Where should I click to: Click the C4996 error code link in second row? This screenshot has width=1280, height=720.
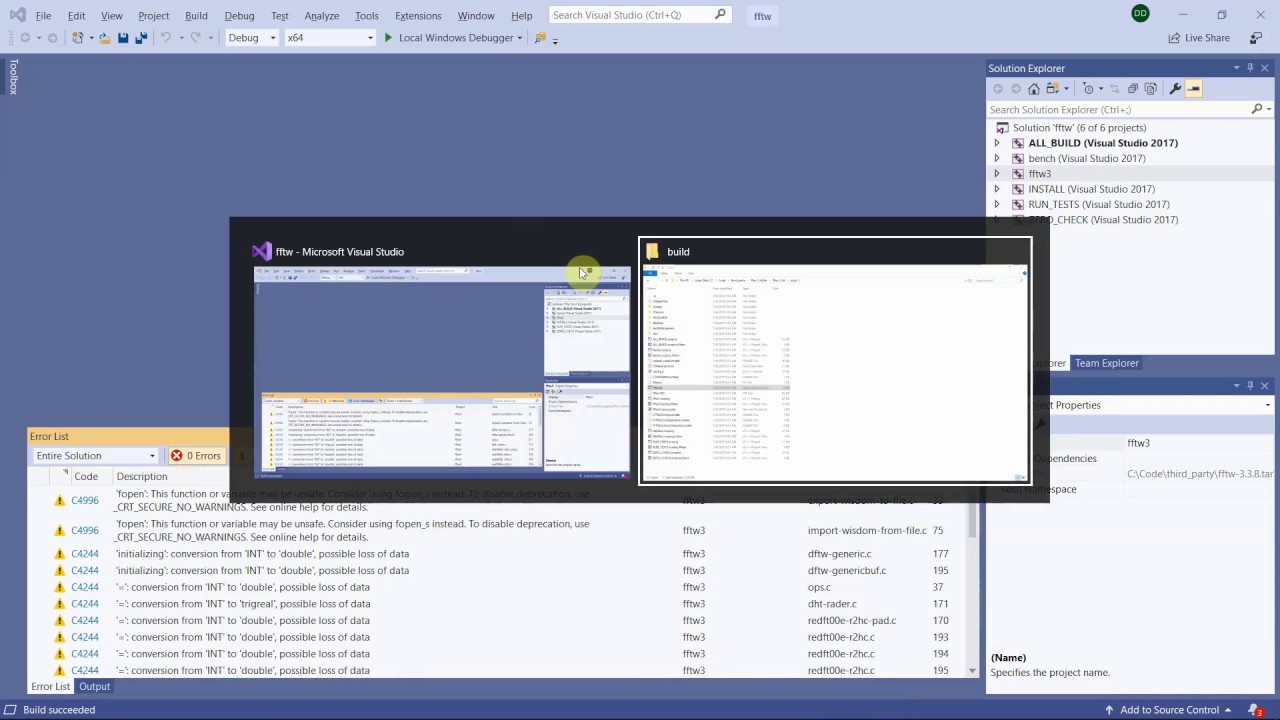pyautogui.click(x=85, y=531)
